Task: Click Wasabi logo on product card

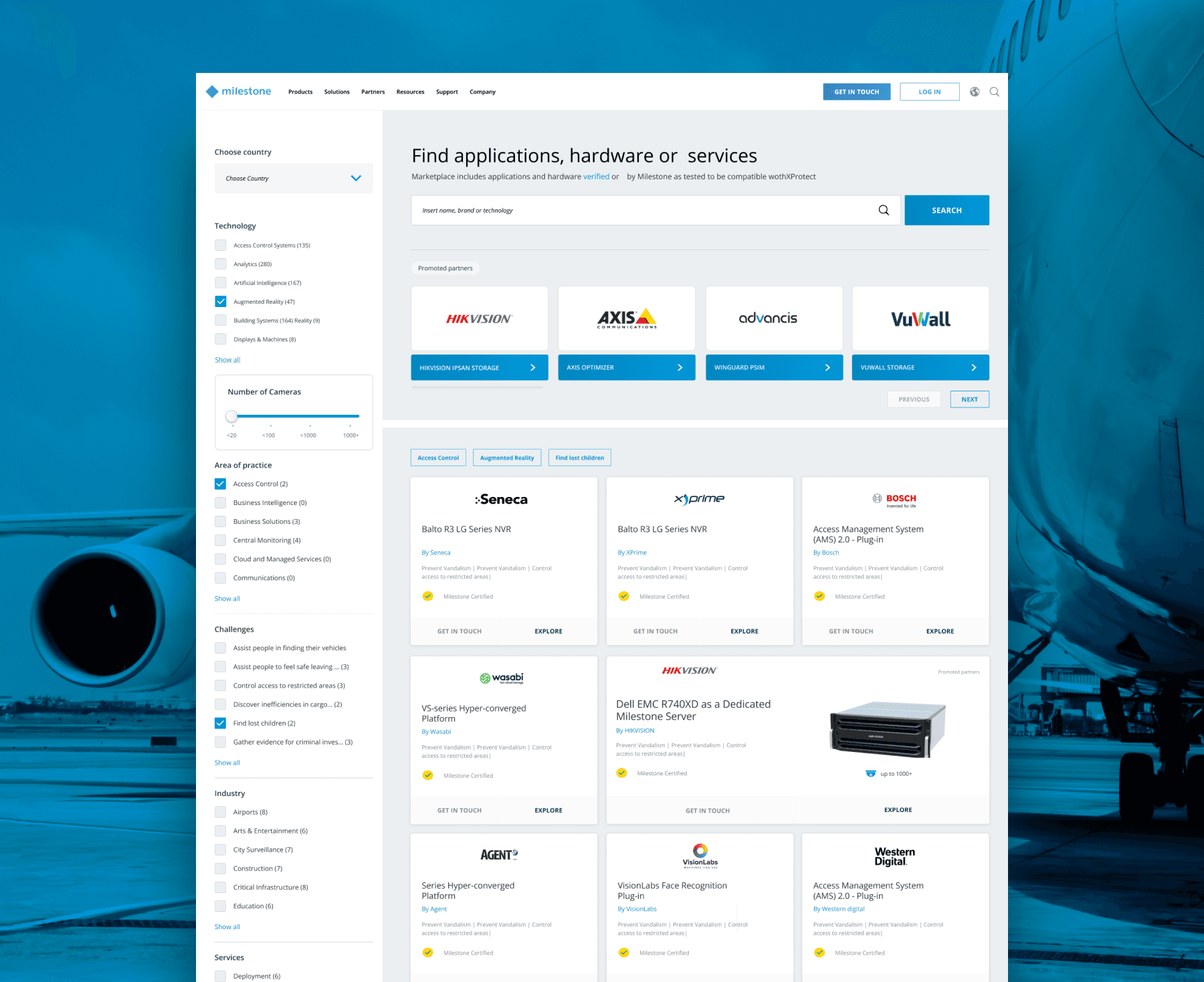Action: click(502, 678)
